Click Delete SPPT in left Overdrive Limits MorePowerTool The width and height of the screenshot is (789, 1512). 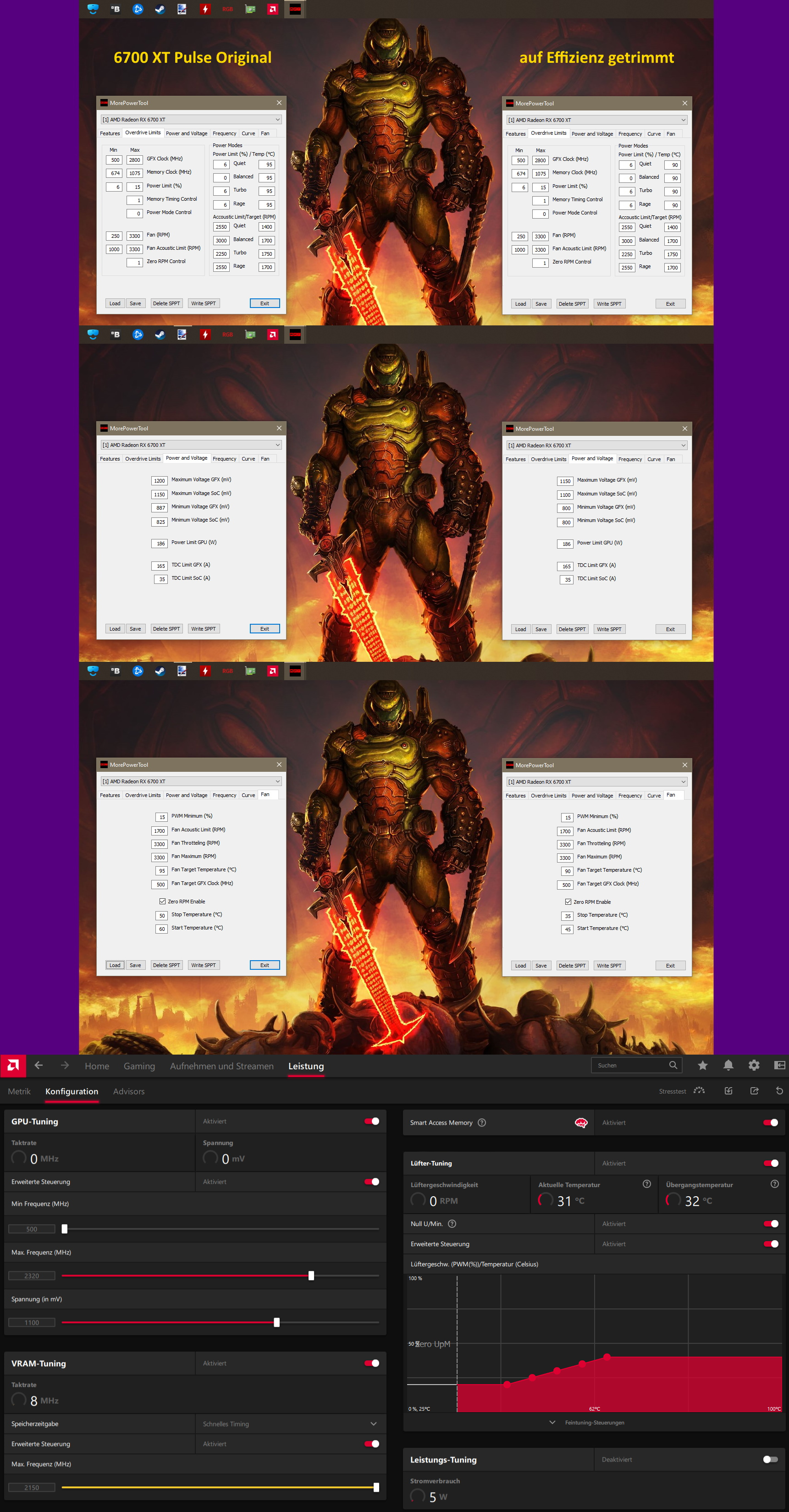click(x=166, y=303)
